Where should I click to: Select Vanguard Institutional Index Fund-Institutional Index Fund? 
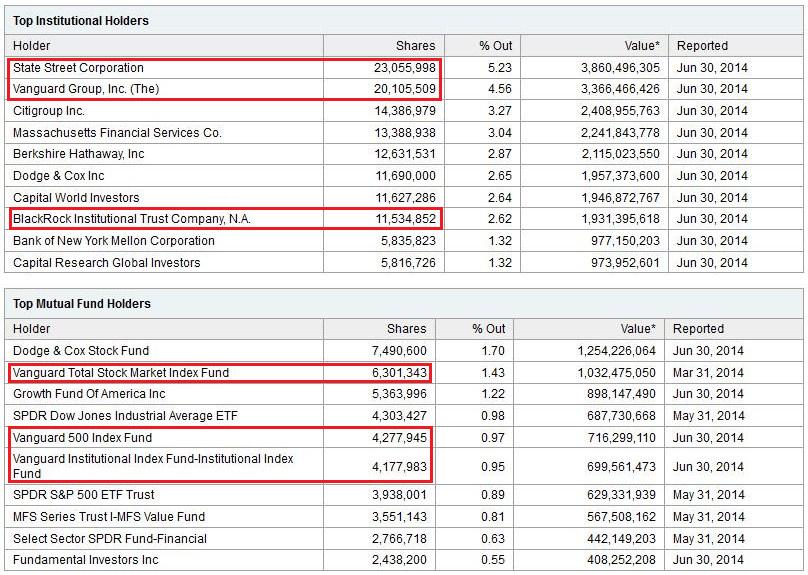coord(153,466)
